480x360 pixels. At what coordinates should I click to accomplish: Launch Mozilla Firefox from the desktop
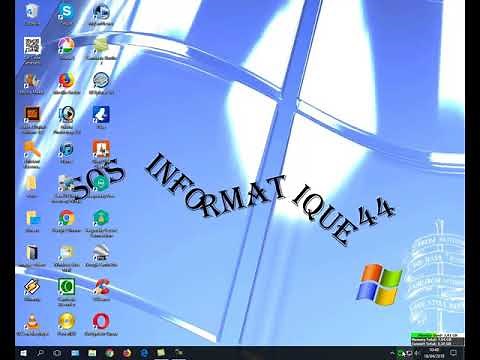66,80
